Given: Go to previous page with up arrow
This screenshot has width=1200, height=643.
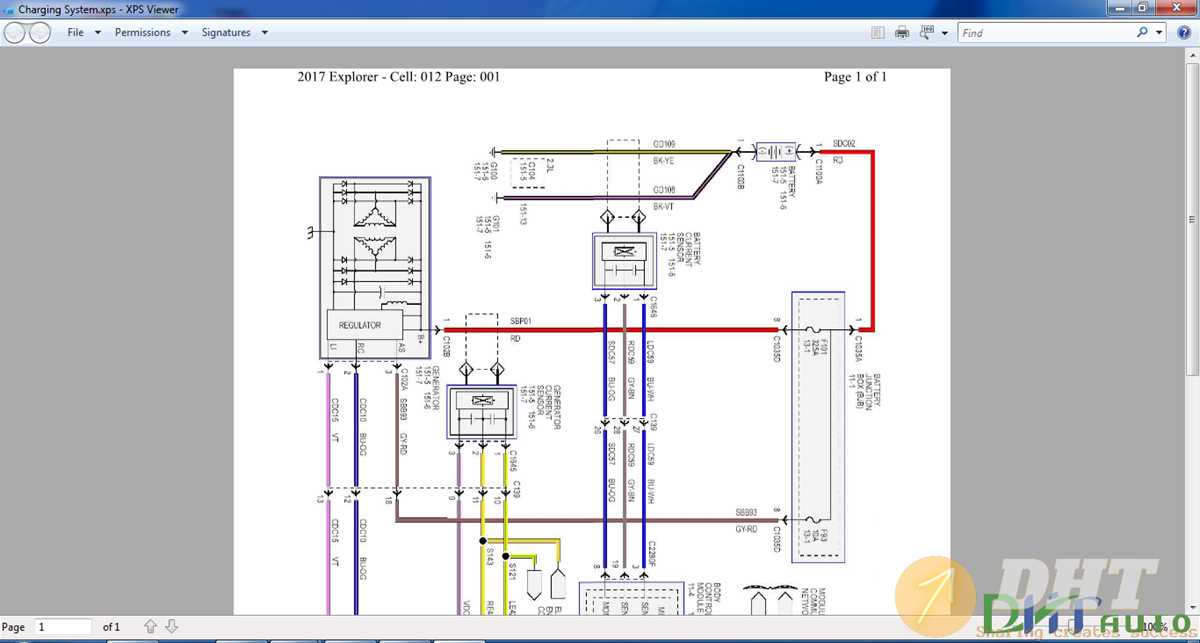Looking at the screenshot, I should [150, 627].
